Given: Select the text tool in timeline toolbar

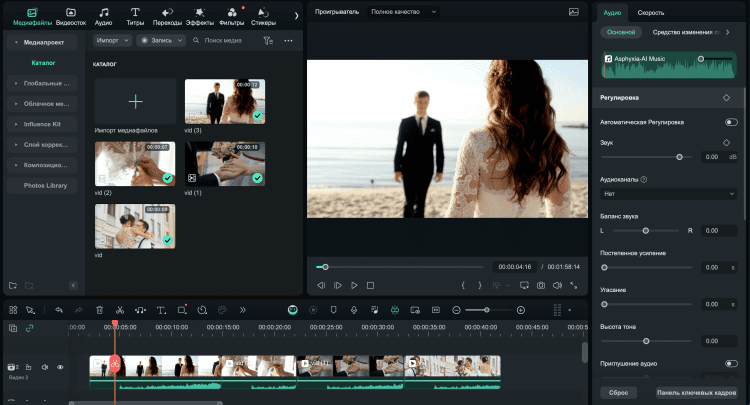Looking at the screenshot, I should pos(161,310).
